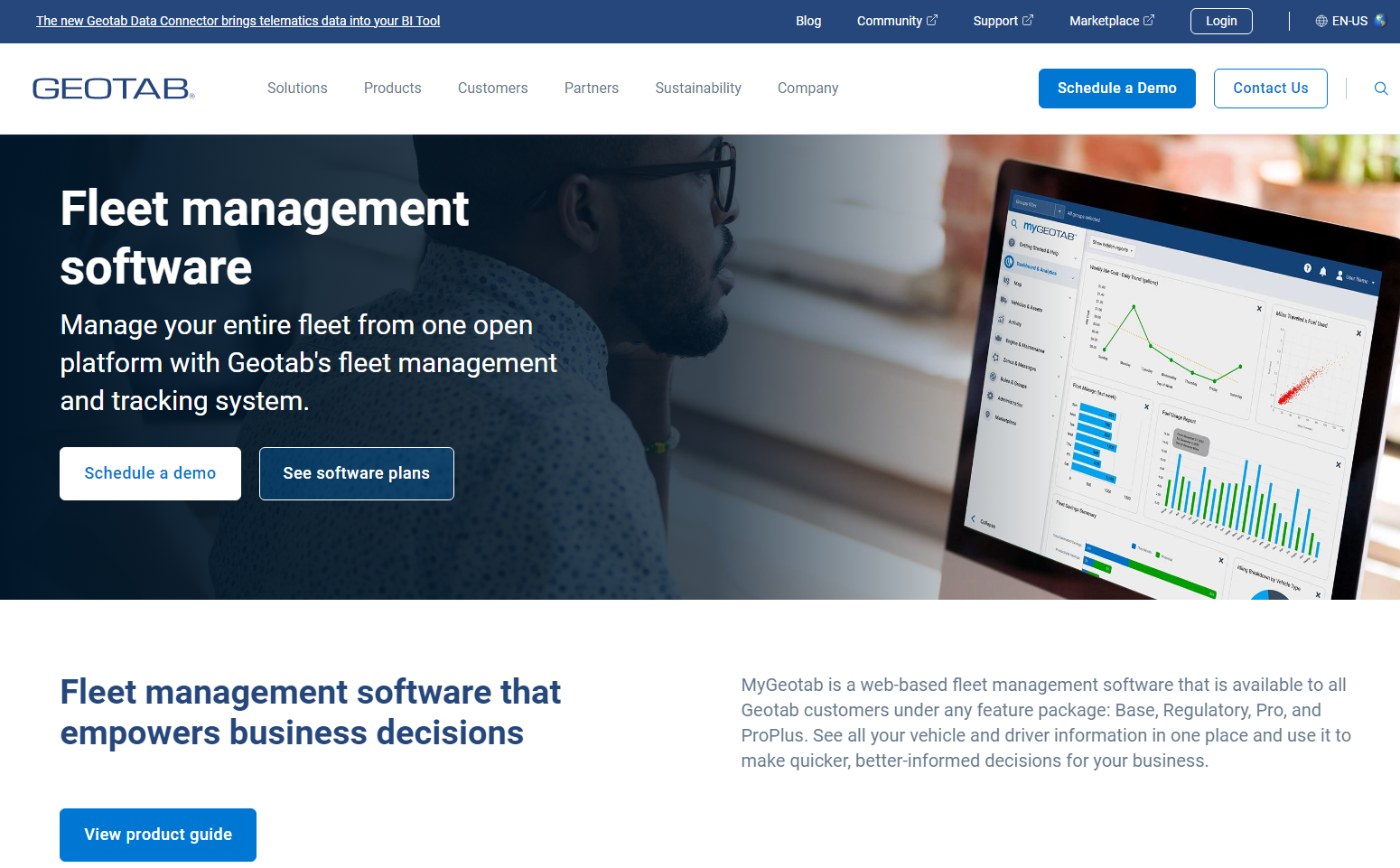Open the Support external link
This screenshot has width=1400, height=868.
pyautogui.click(x=1003, y=21)
